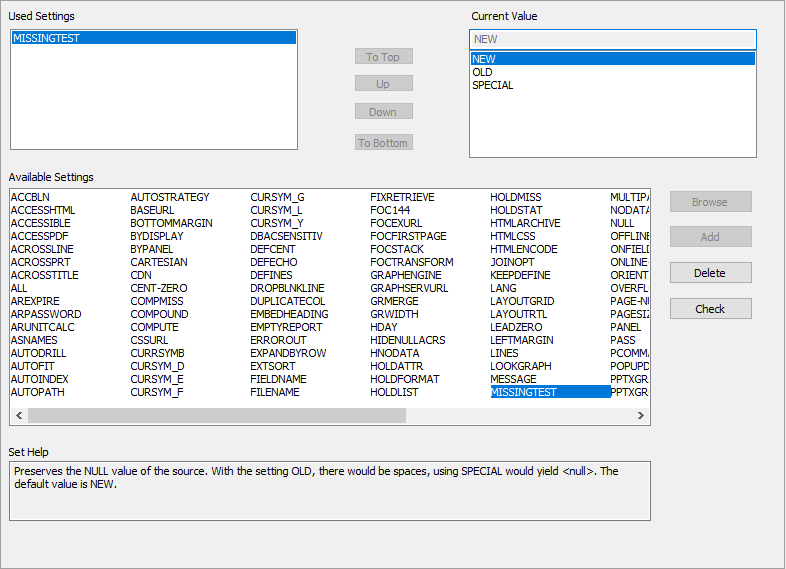Select MISSINGTEST in Available Settings
Viewport: 786px width, 569px height.
tap(550, 392)
